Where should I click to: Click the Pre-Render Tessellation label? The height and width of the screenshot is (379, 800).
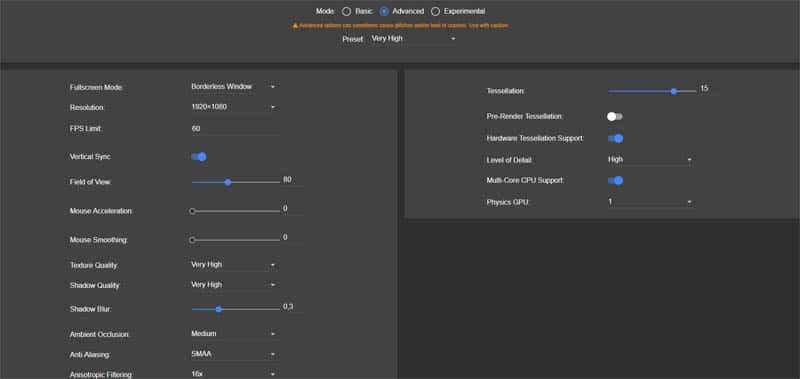(x=525, y=117)
